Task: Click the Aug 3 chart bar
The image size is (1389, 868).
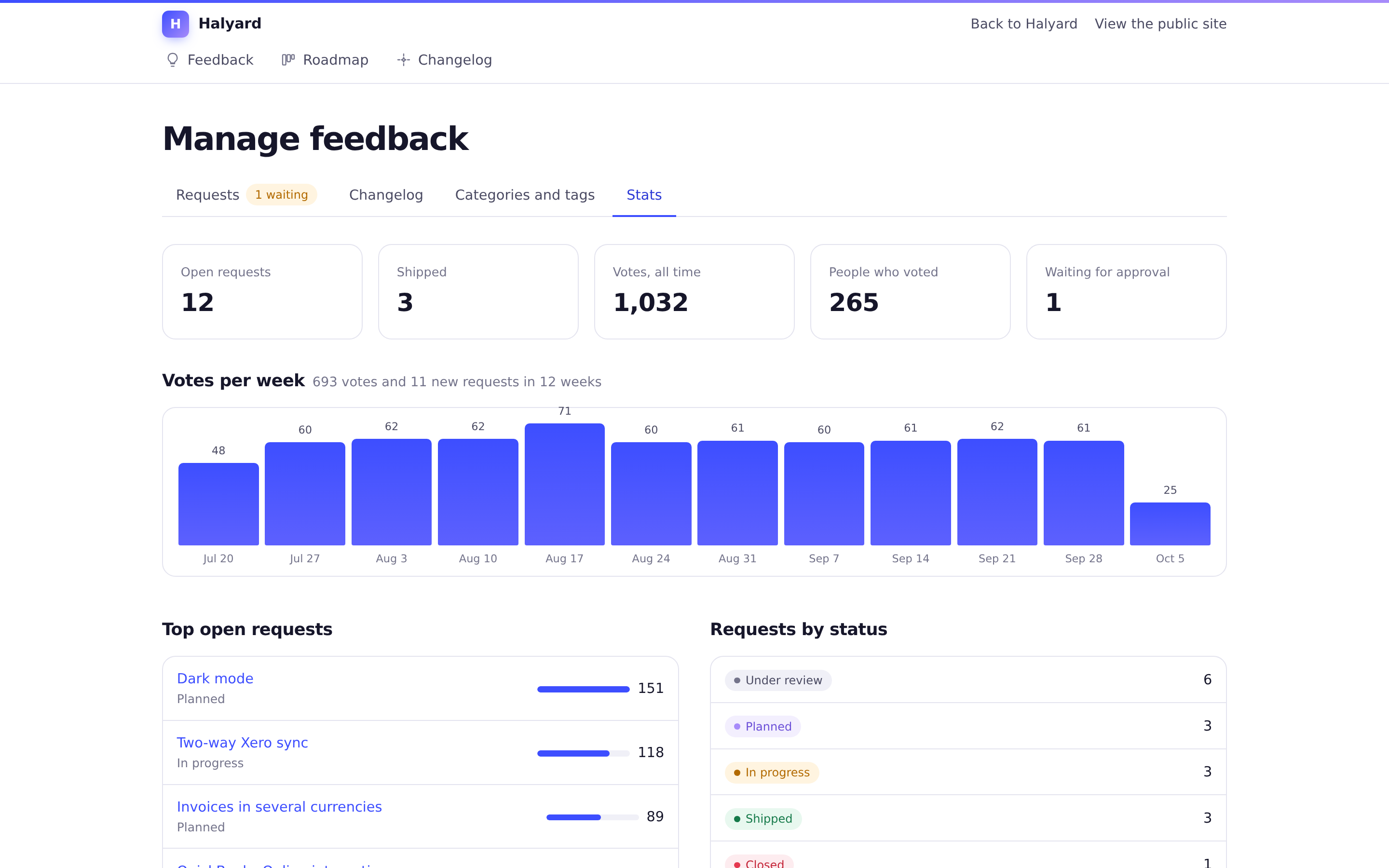Action: 392,492
